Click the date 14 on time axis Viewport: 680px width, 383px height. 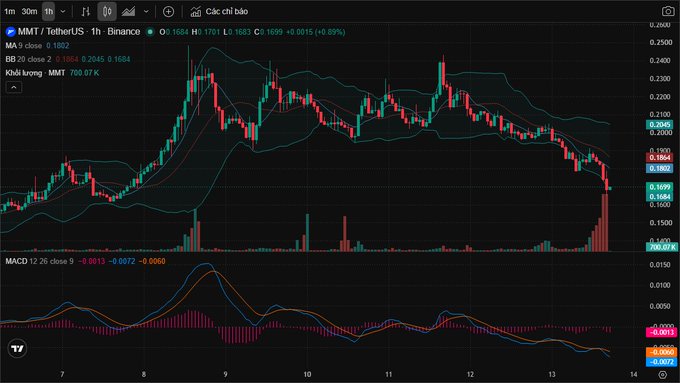(x=634, y=374)
